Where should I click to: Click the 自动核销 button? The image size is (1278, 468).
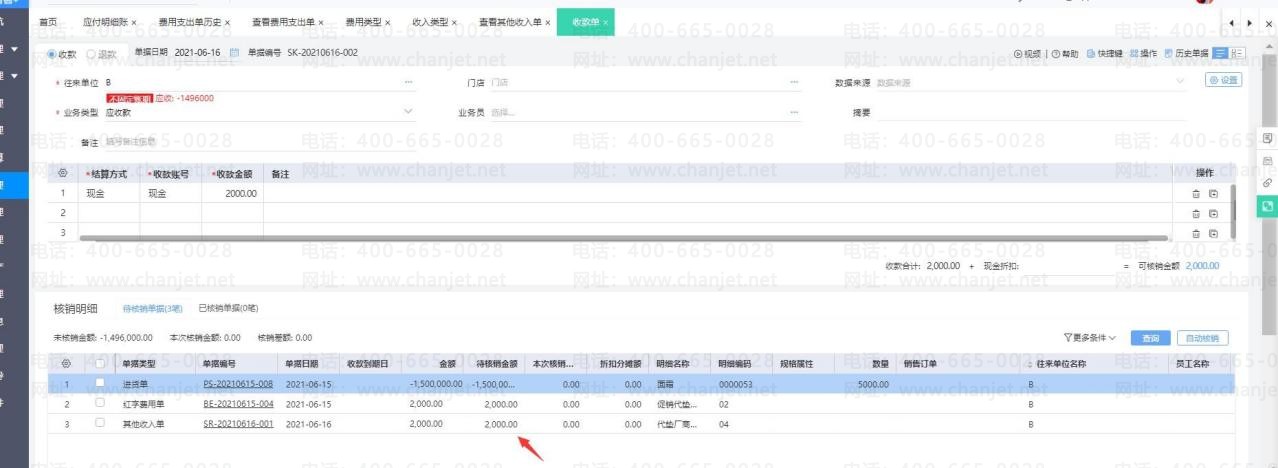click(1200, 337)
